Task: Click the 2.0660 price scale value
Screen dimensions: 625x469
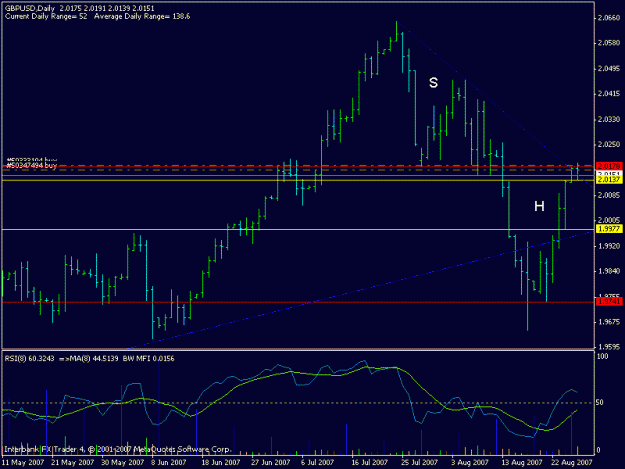Action: (x=609, y=18)
